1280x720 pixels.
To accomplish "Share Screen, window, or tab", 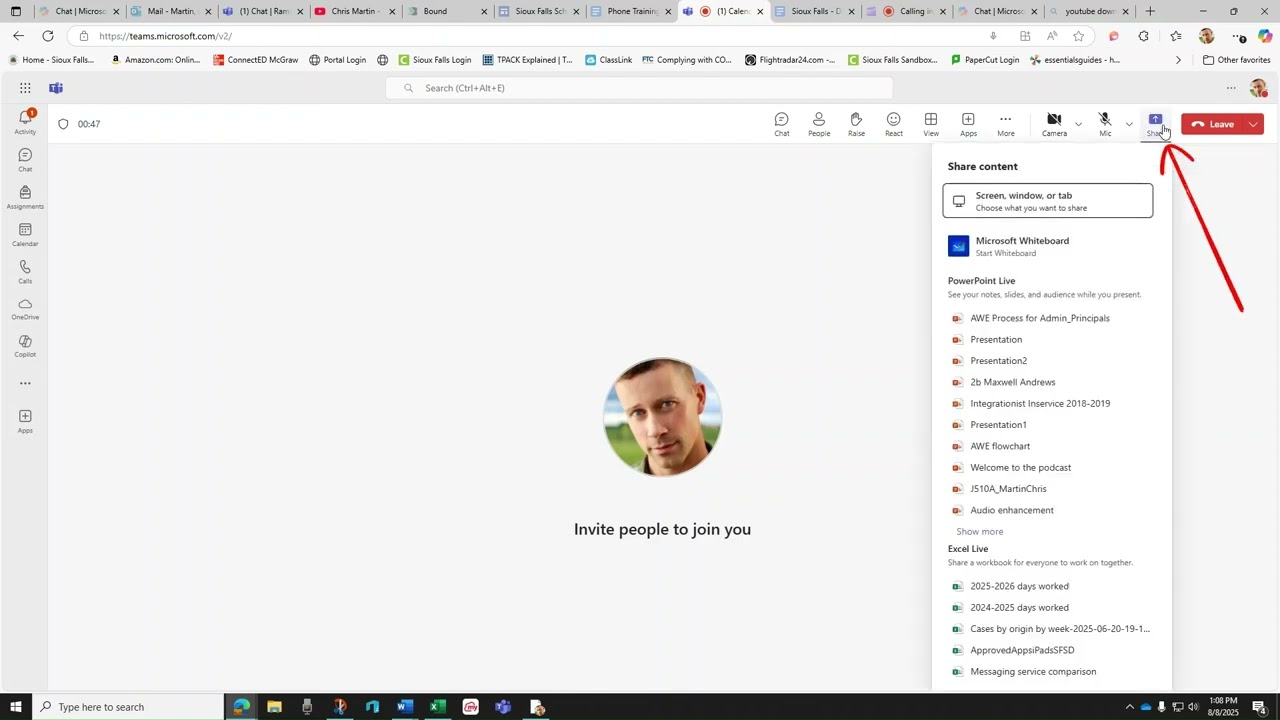I will [x=1047, y=201].
